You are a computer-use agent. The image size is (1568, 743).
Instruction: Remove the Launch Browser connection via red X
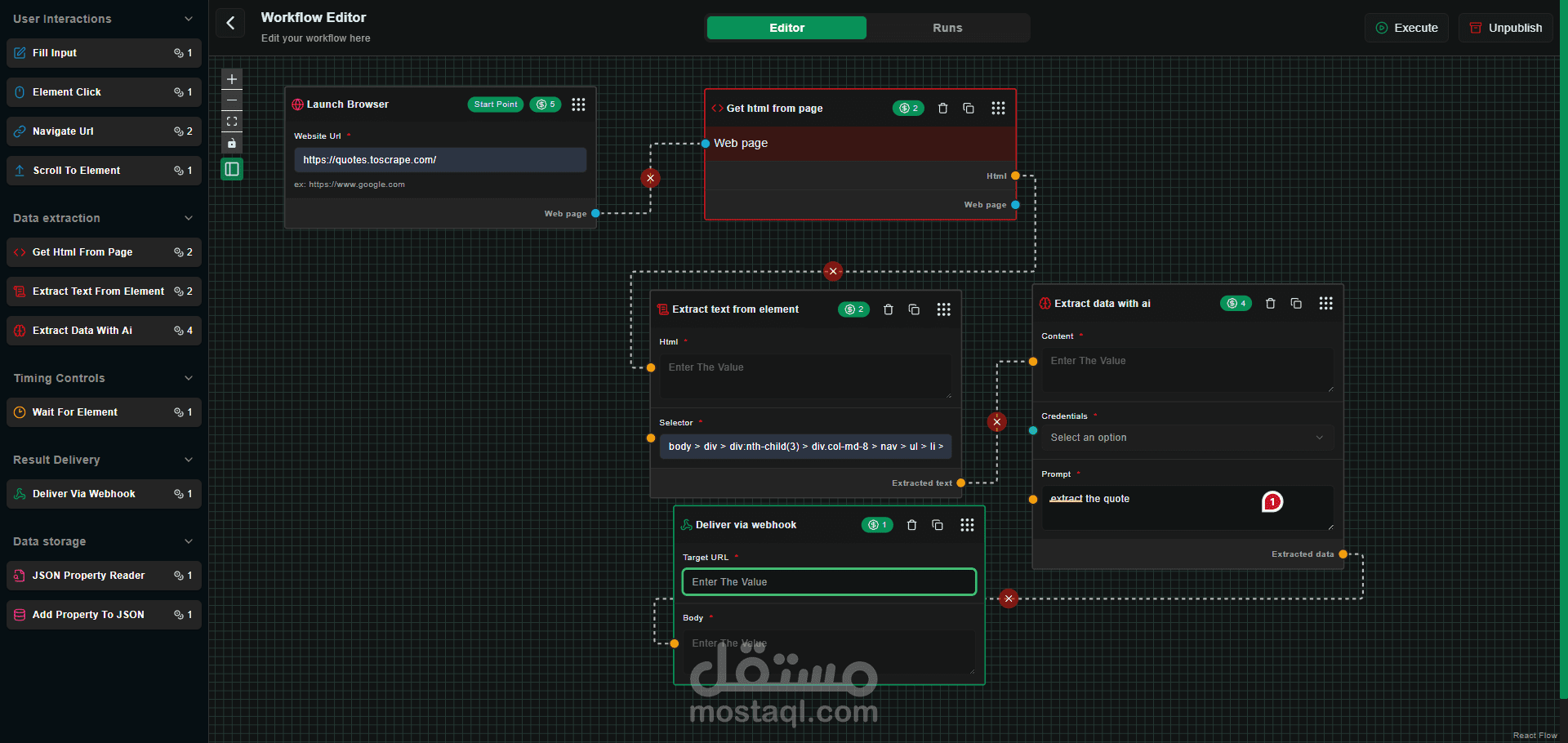(x=650, y=178)
